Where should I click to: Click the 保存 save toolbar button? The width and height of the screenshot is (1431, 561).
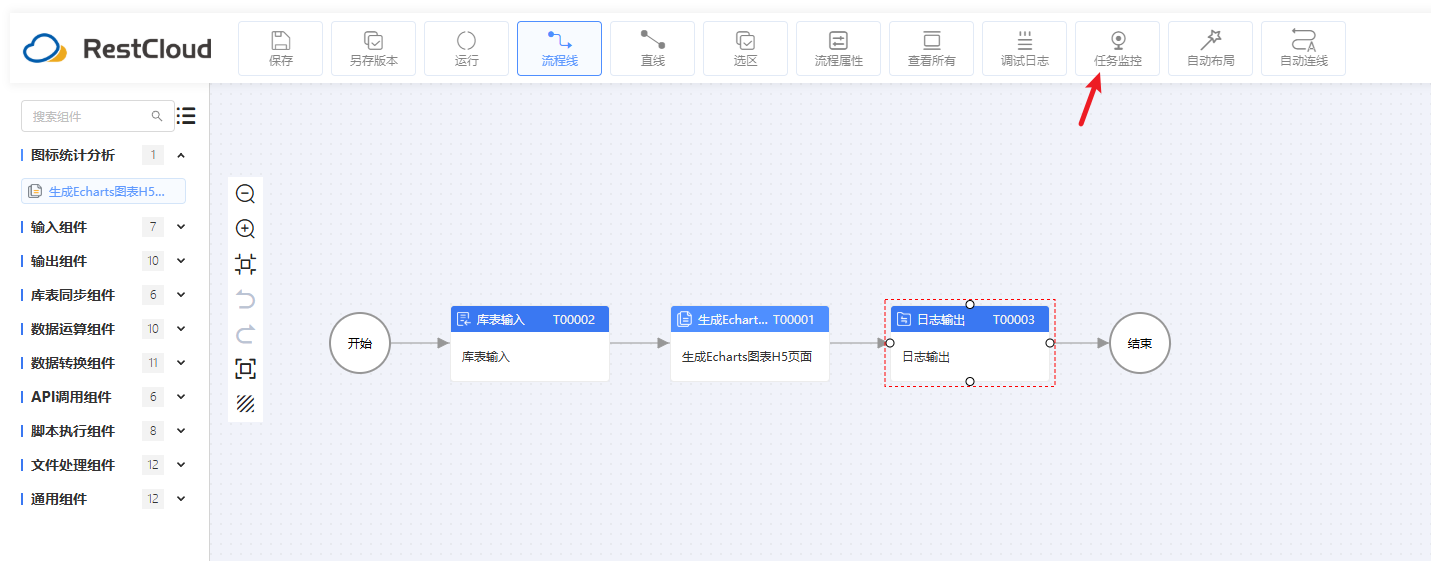[280, 48]
